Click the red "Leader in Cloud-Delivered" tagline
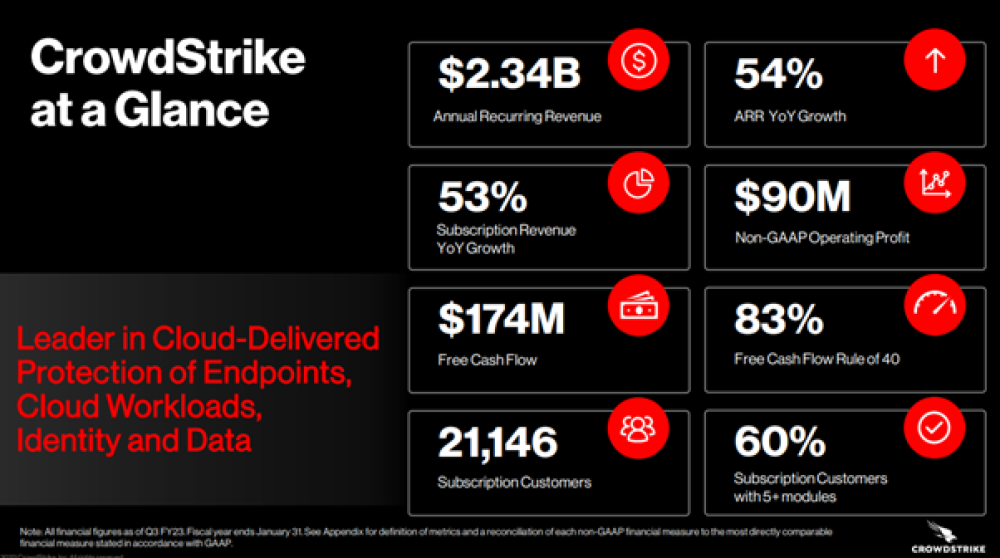Viewport: 1000px width, 558px height. point(198,389)
